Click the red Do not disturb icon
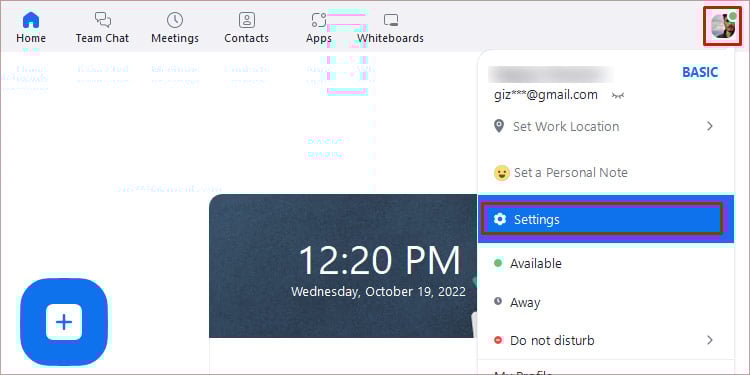 (498, 340)
